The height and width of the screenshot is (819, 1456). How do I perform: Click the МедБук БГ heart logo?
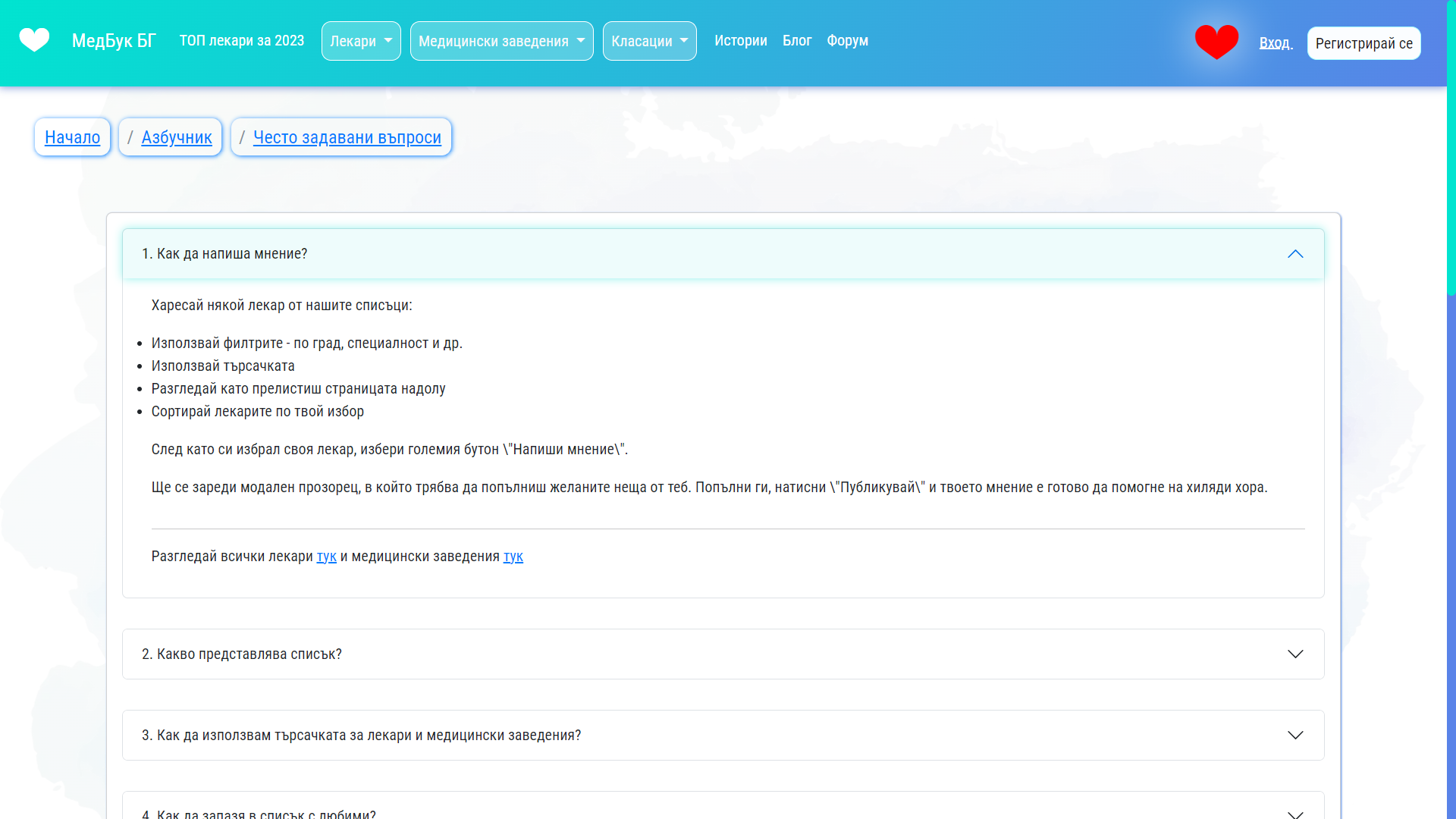tap(34, 40)
